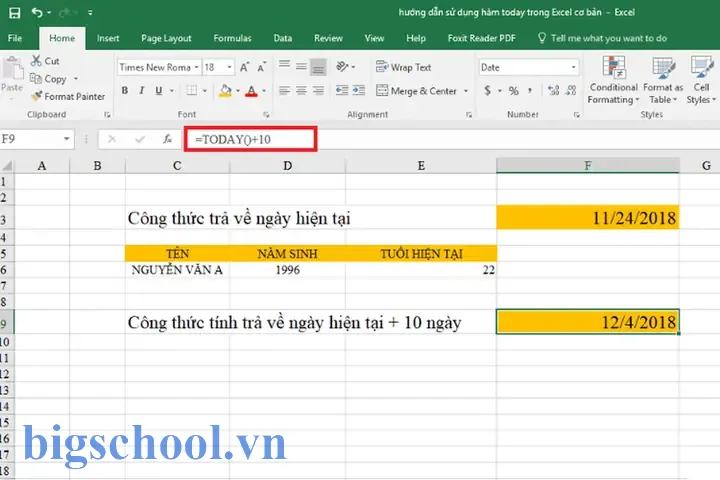Viewport: 720px width, 480px height.
Task: Align text right
Action: (x=318, y=90)
